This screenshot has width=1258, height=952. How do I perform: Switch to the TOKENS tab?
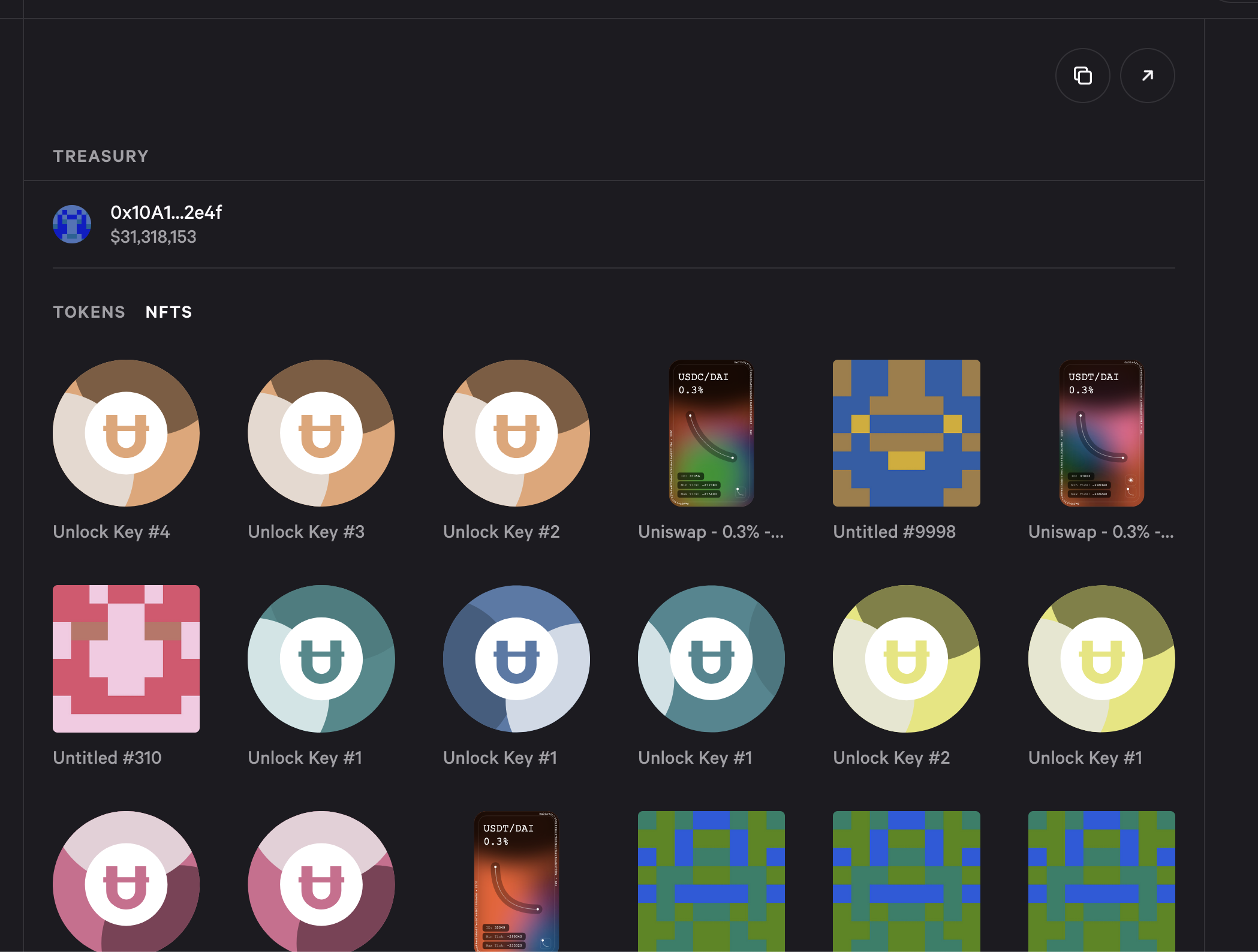click(89, 312)
